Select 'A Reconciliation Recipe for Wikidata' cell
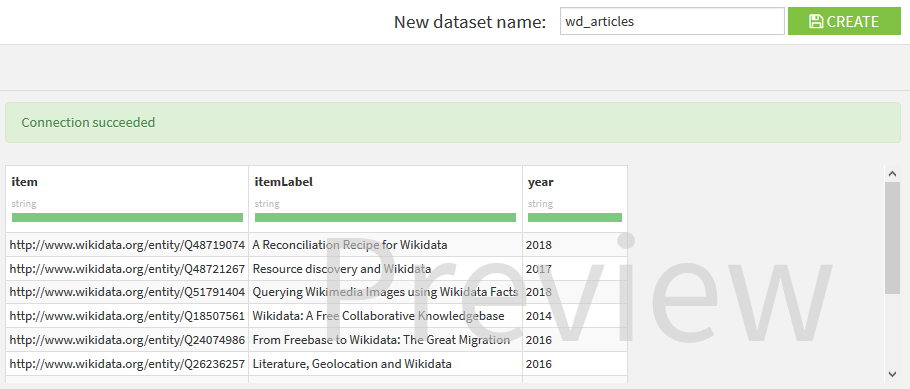The width and height of the screenshot is (910, 389). coord(385,245)
